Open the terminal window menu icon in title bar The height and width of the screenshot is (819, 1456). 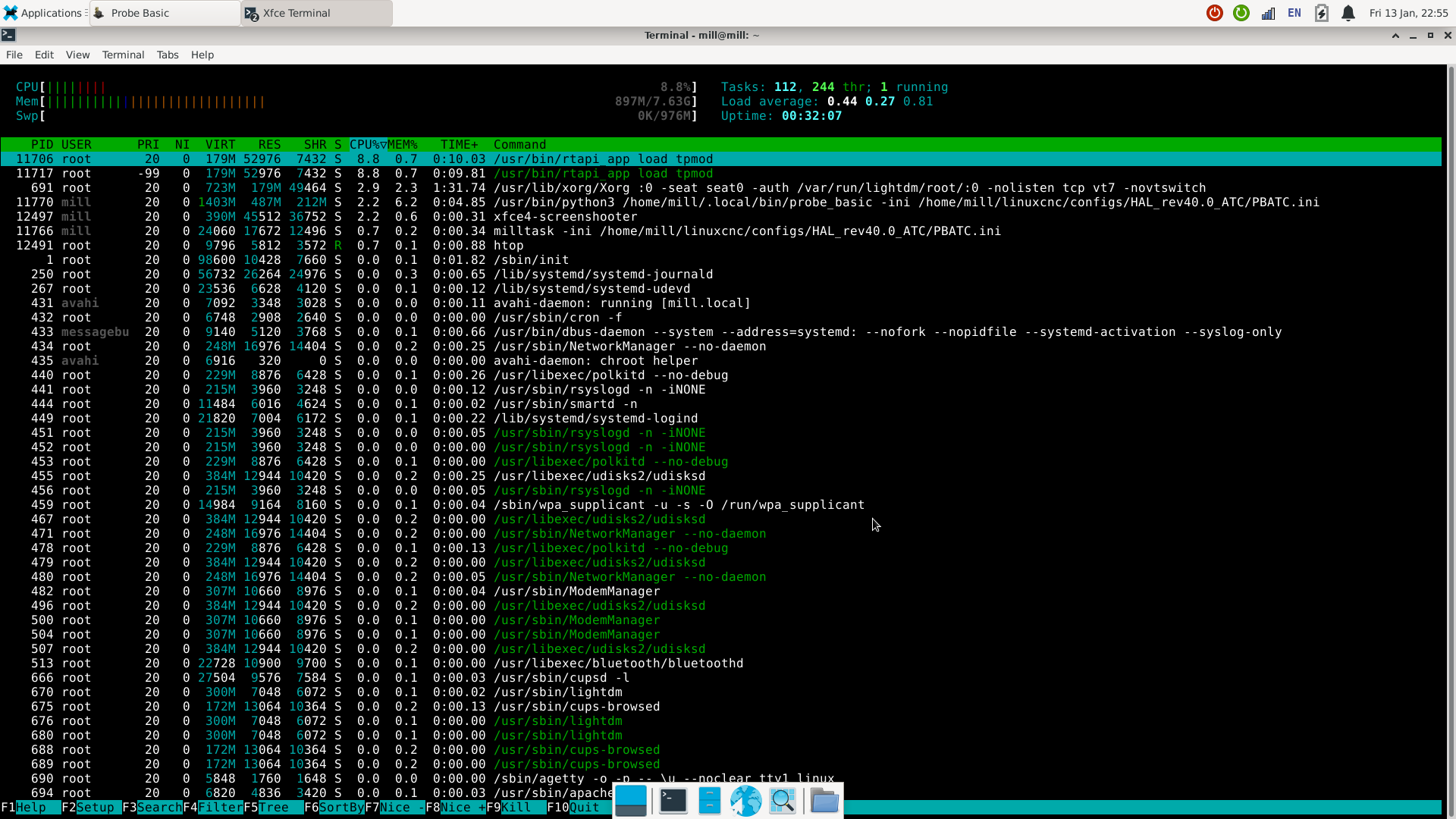8,35
